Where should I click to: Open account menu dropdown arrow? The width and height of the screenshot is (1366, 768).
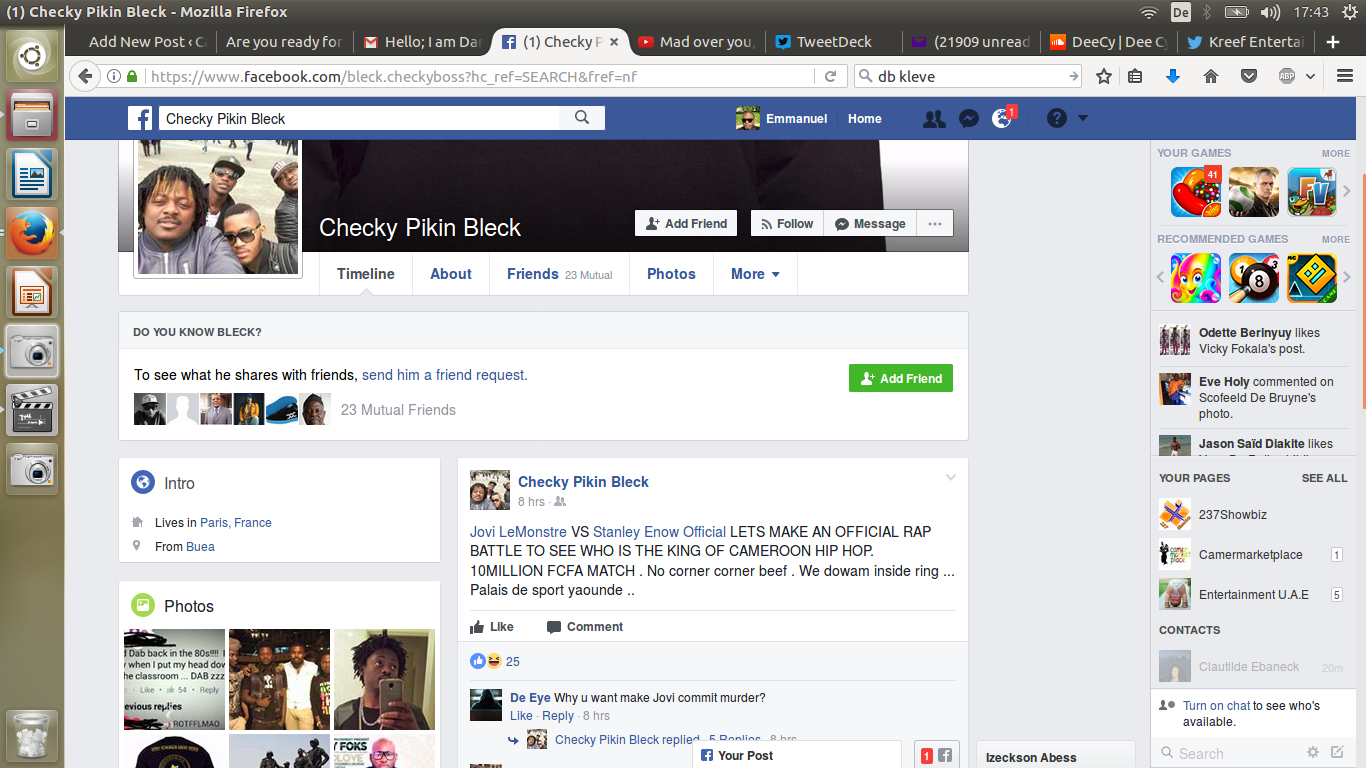pos(1082,118)
